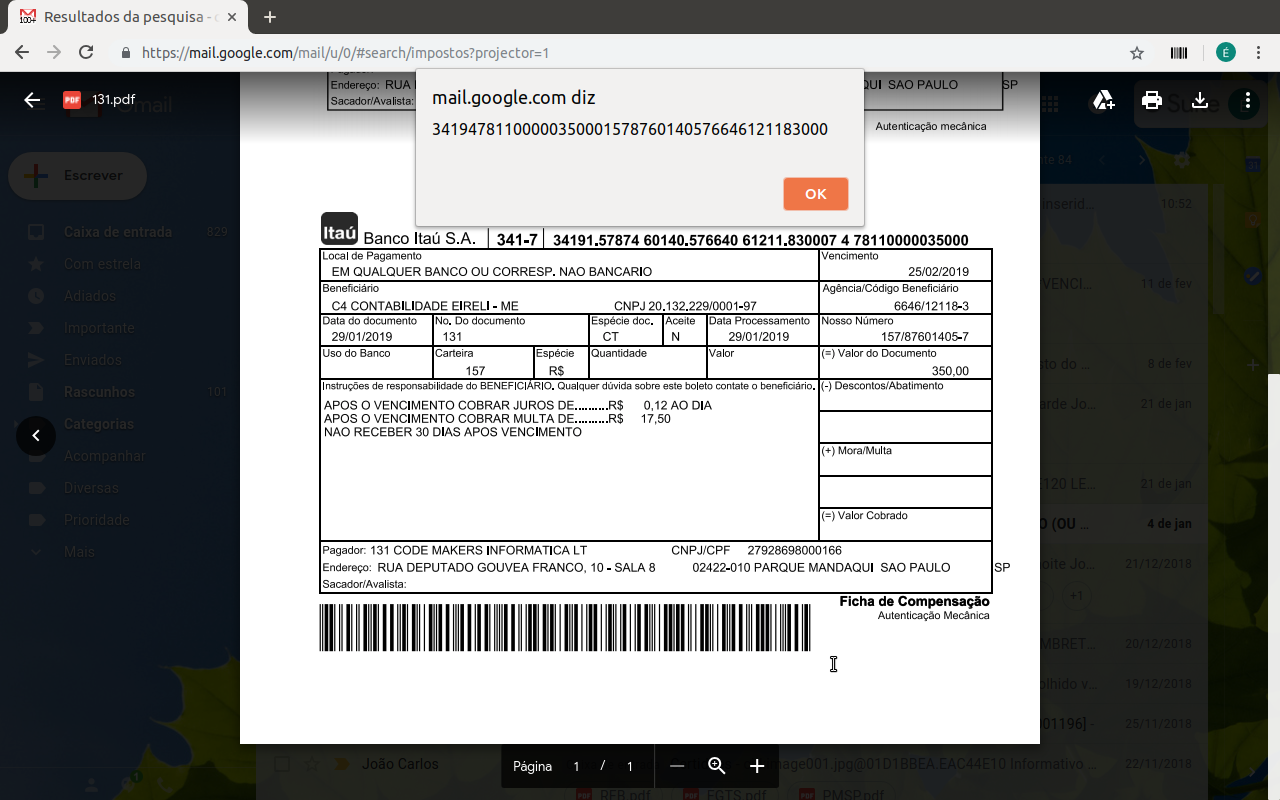This screenshot has height=800, width=1280.
Task: Click beneficiary C4 CONTABILIDADE EIRELI - ME
Action: (425, 306)
